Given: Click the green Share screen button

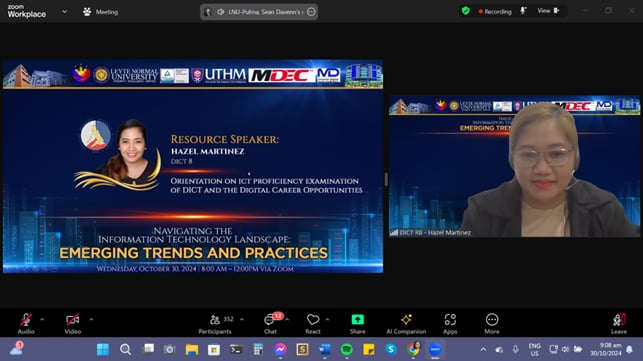Looking at the screenshot, I should 358,323.
